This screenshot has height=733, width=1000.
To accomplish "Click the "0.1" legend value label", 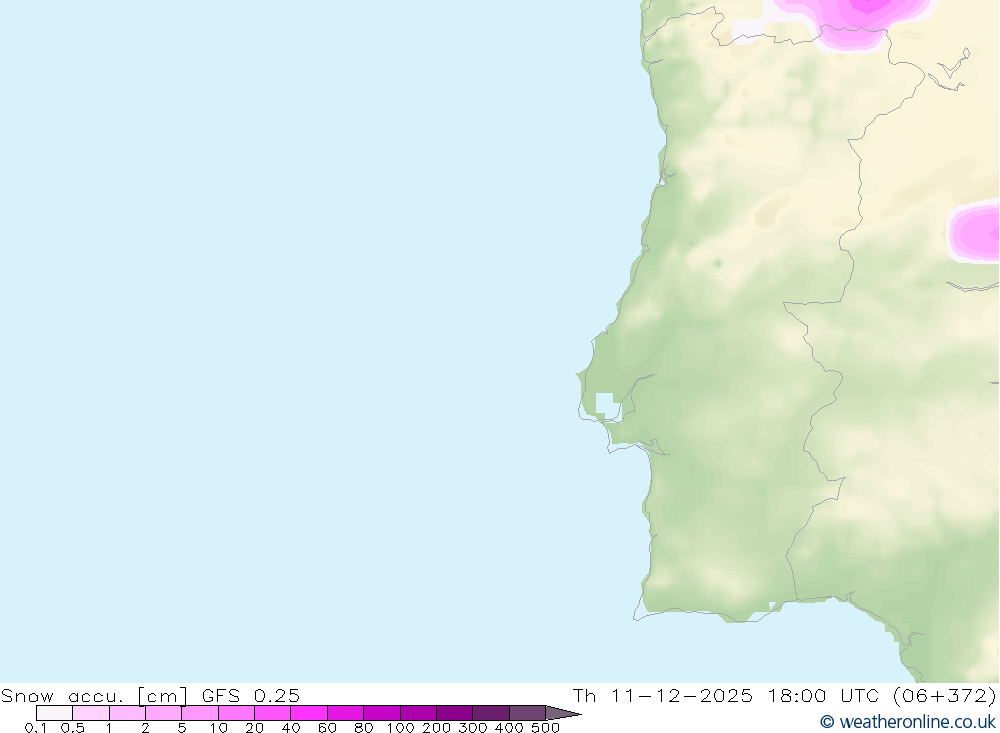I will (35, 727).
